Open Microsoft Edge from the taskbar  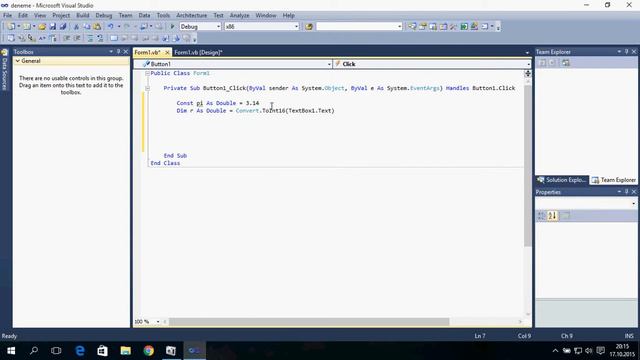coord(80,351)
